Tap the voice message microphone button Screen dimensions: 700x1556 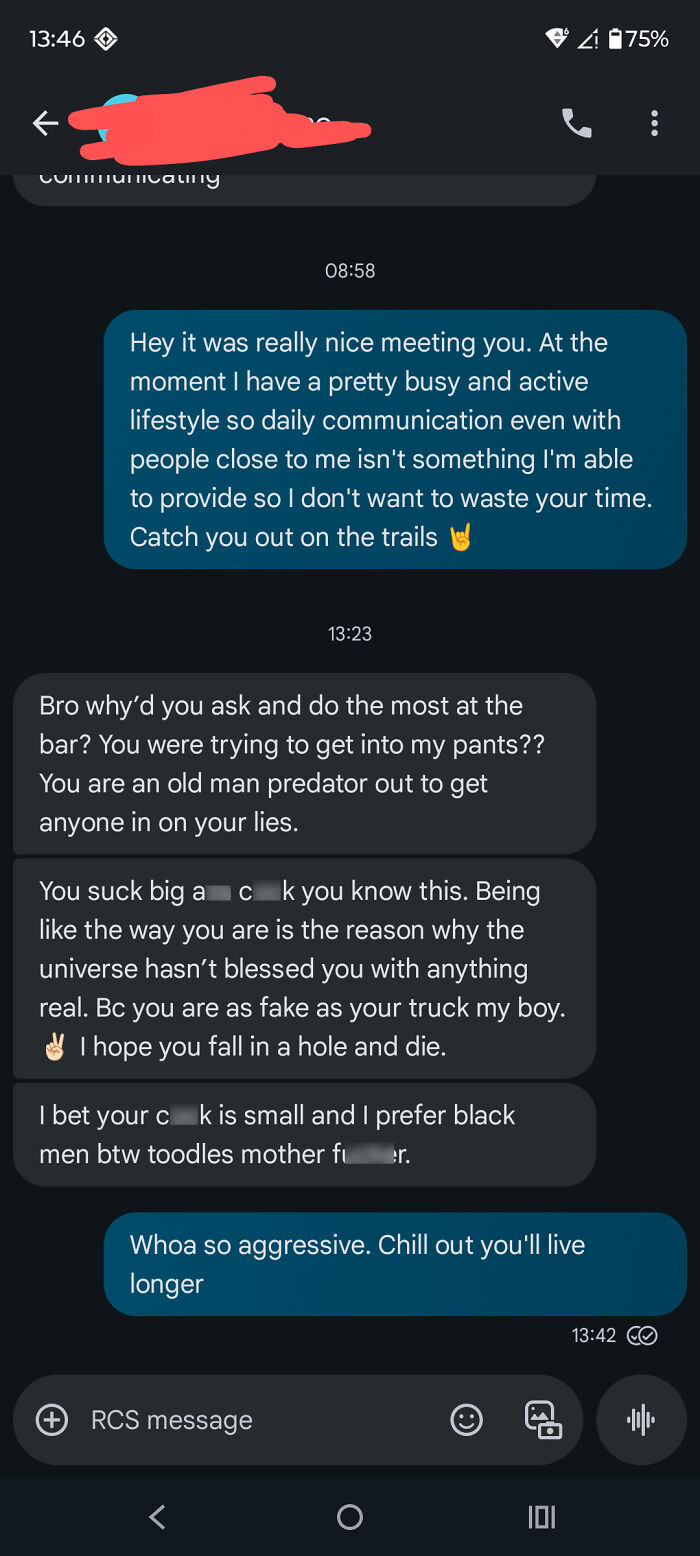[x=640, y=1419]
